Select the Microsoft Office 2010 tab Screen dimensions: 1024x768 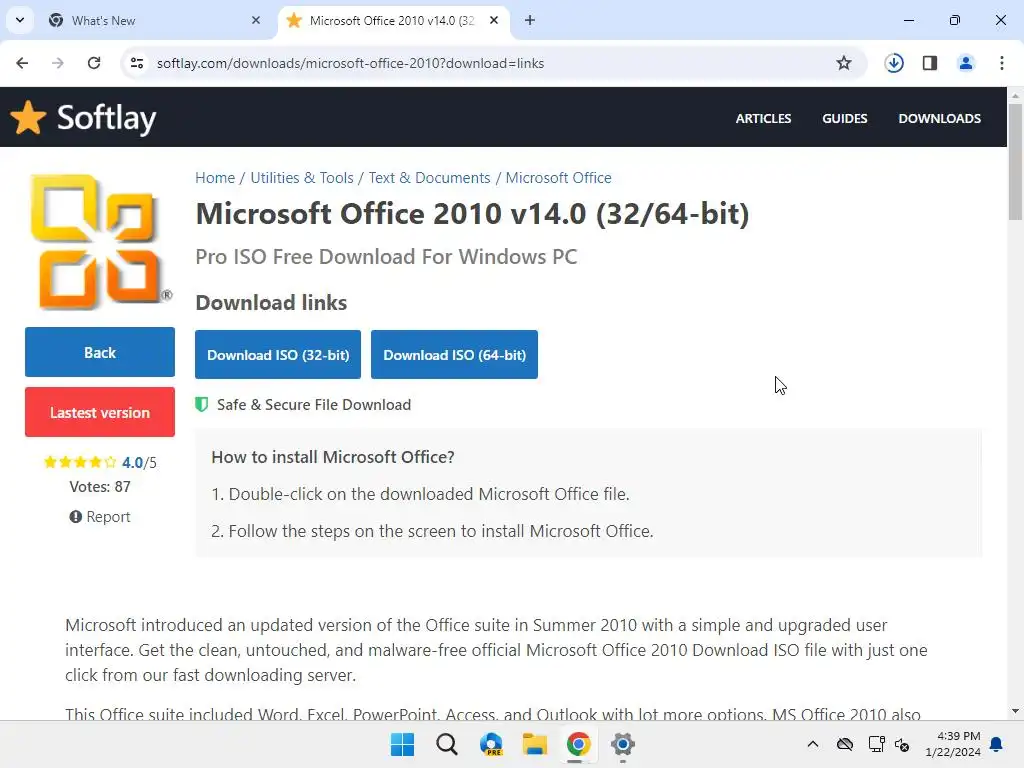point(392,20)
